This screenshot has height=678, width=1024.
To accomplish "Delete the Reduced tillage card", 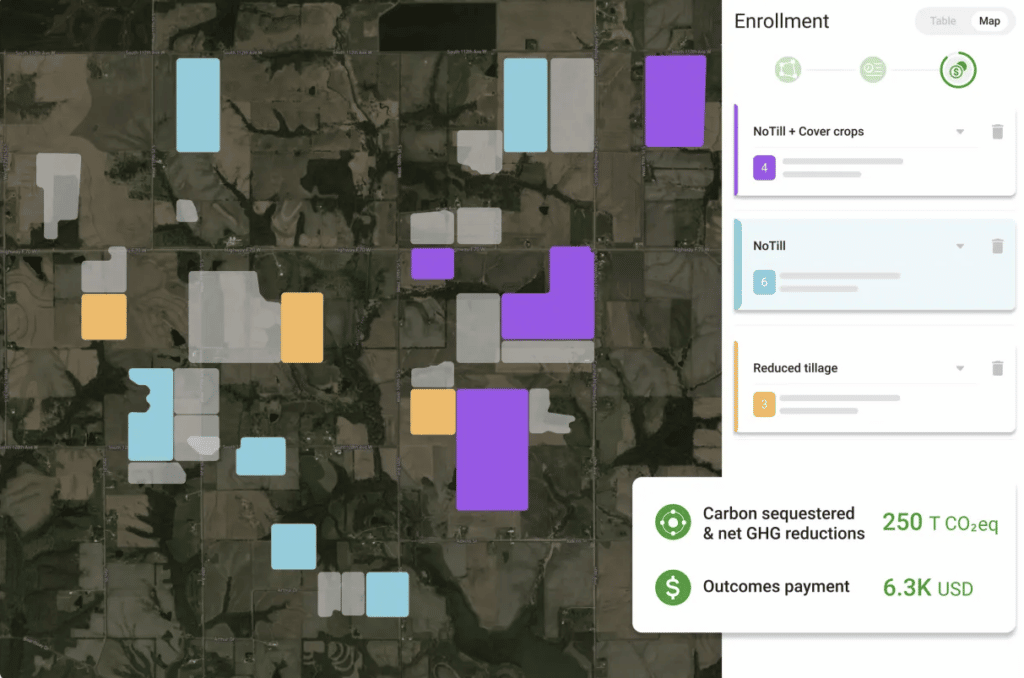I will 997,368.
